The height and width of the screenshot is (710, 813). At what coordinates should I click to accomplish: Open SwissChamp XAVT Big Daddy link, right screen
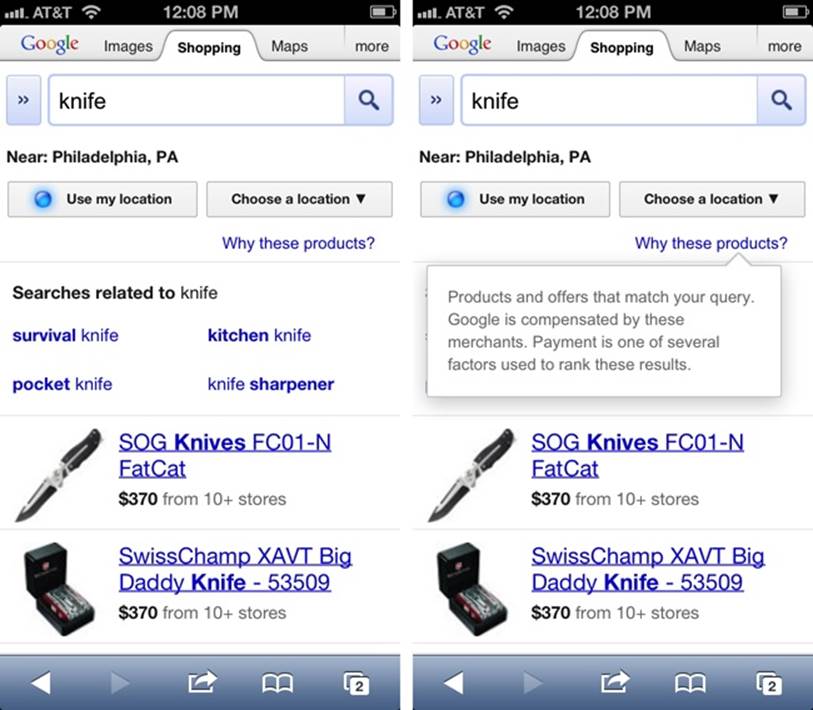tap(648, 569)
